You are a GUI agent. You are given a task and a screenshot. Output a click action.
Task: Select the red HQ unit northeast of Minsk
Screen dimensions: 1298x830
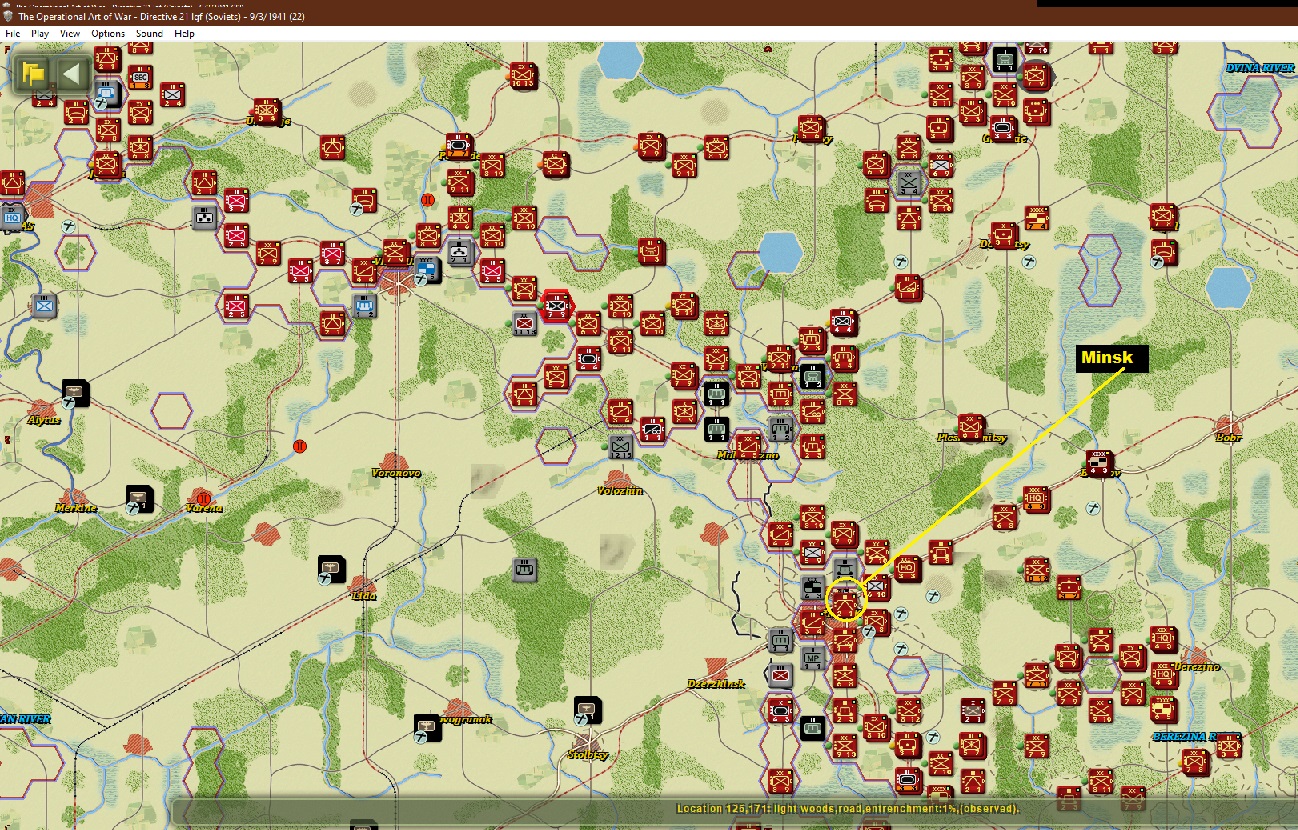(908, 568)
